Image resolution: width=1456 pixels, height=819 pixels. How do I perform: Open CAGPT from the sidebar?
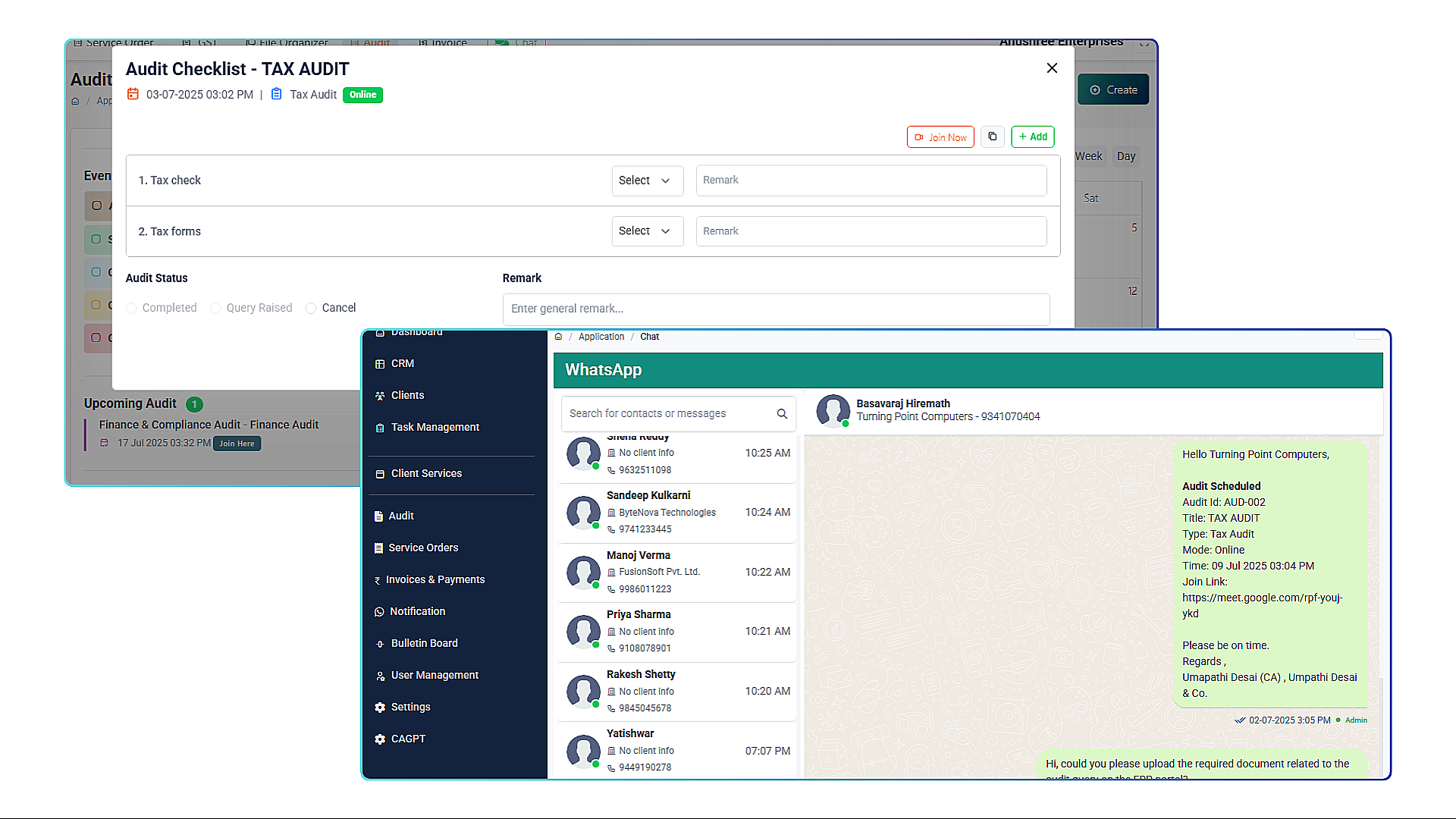point(408,739)
